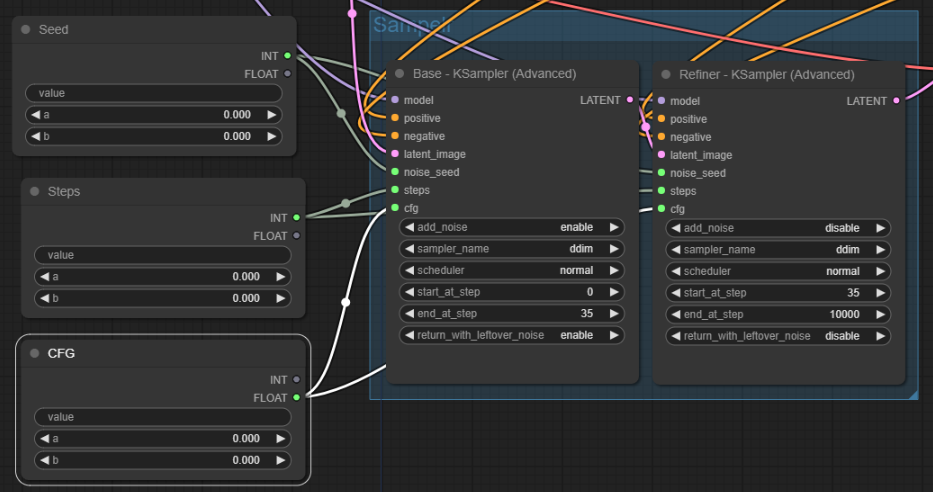
Task: Grab Sampler group bottom-right corner handle
Action: 913,394
